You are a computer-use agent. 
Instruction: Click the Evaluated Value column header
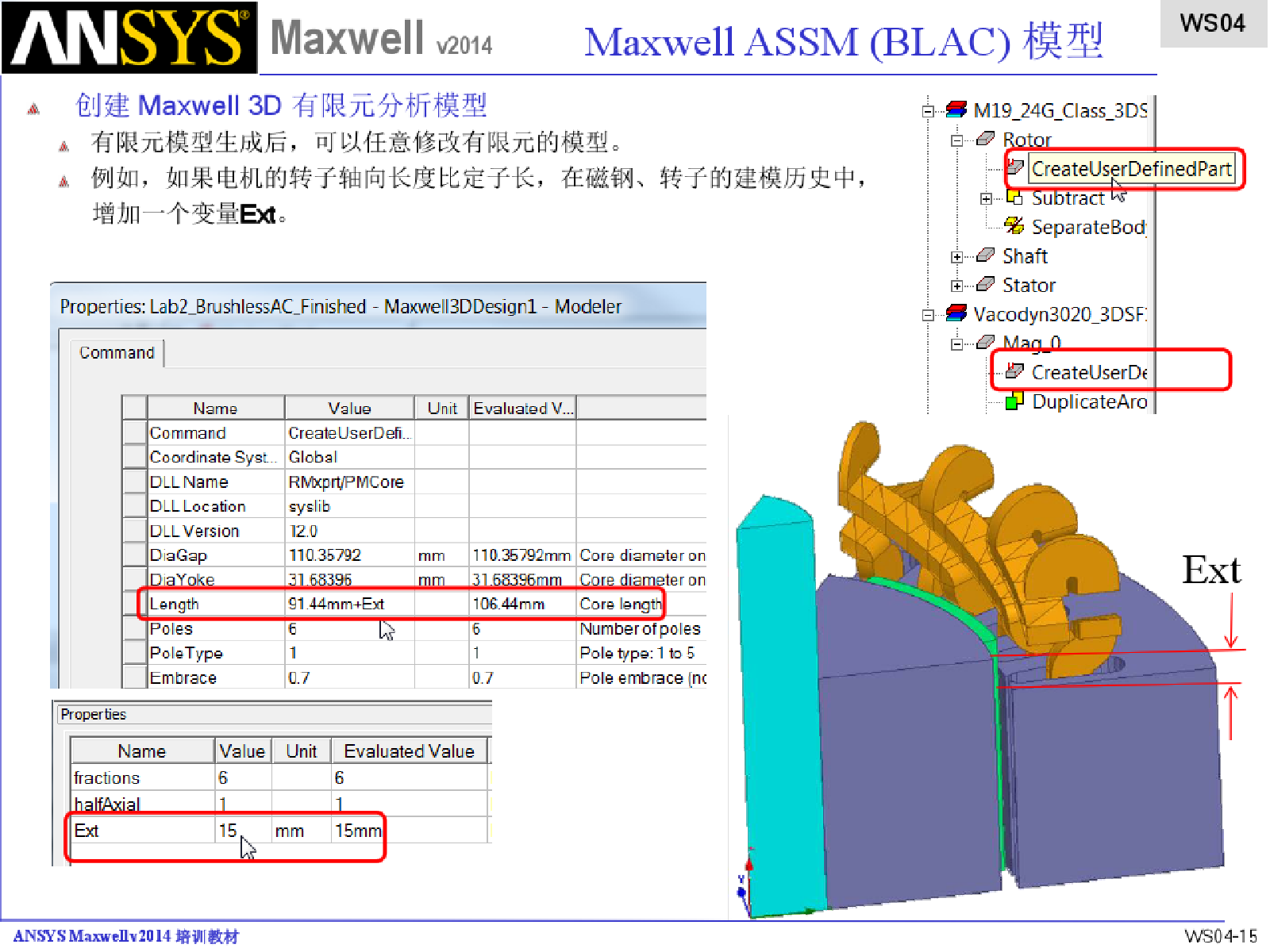pyautogui.click(x=409, y=751)
